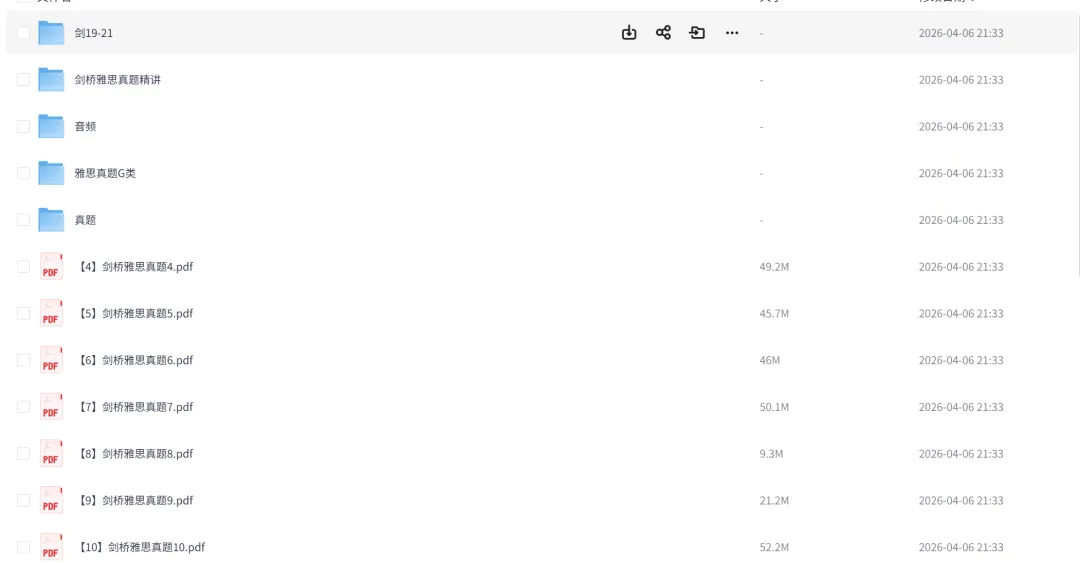Tick the checkbox for 真题 folder
The width and height of the screenshot is (1080, 563).
(x=23, y=220)
